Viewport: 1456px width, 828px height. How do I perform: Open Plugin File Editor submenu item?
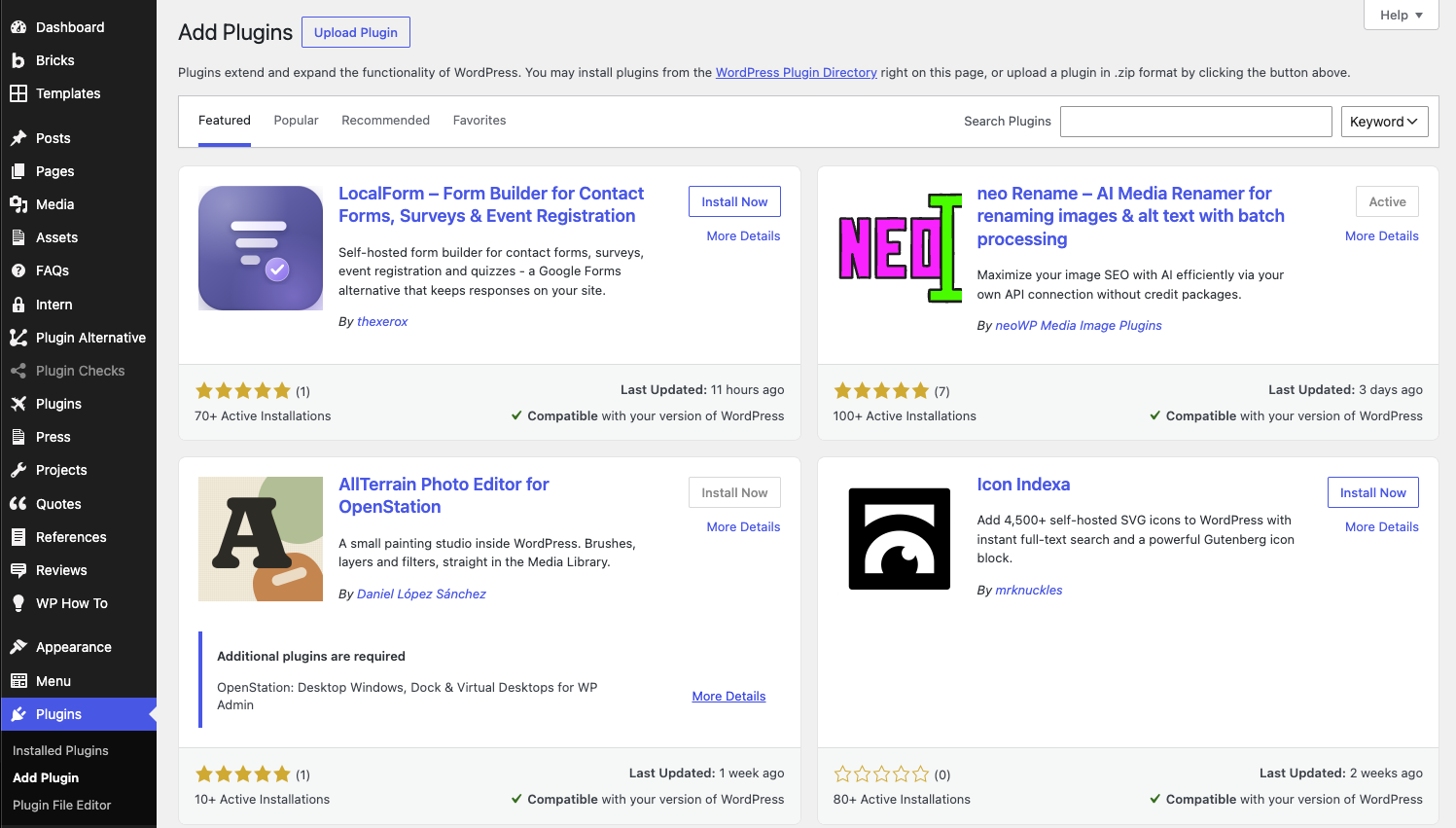(62, 806)
